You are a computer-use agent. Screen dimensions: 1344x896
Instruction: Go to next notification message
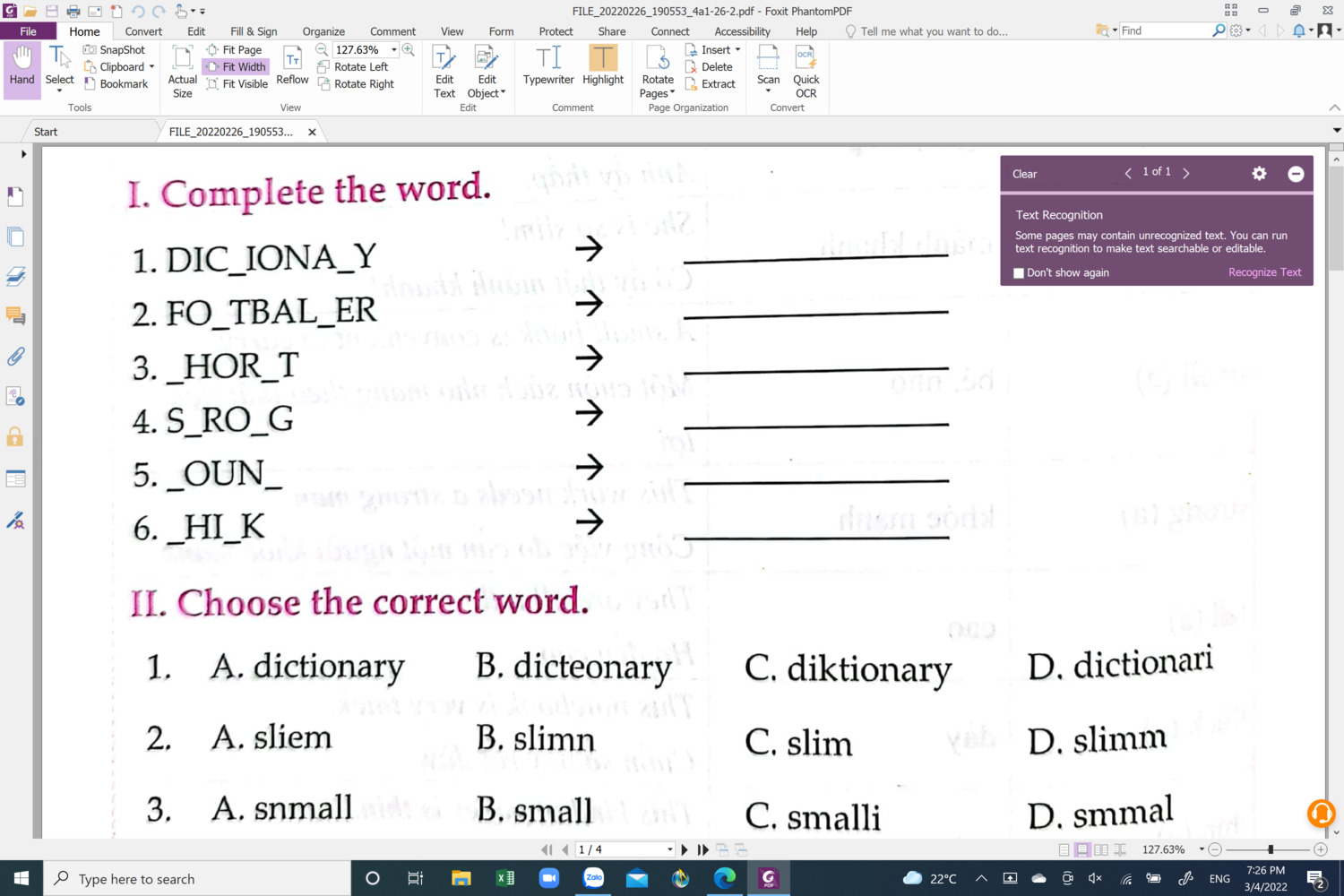(1186, 173)
